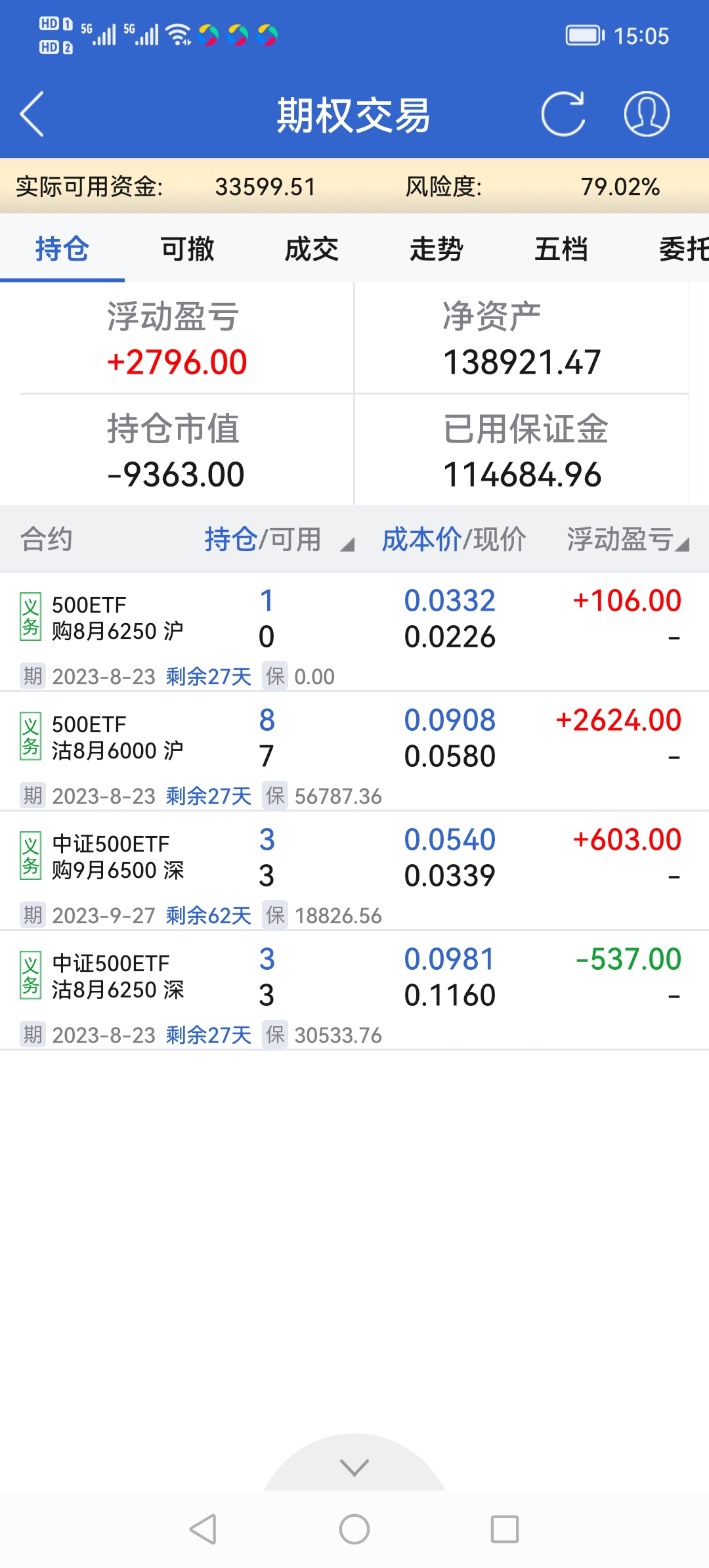Open the 委托 tab

tap(683, 250)
